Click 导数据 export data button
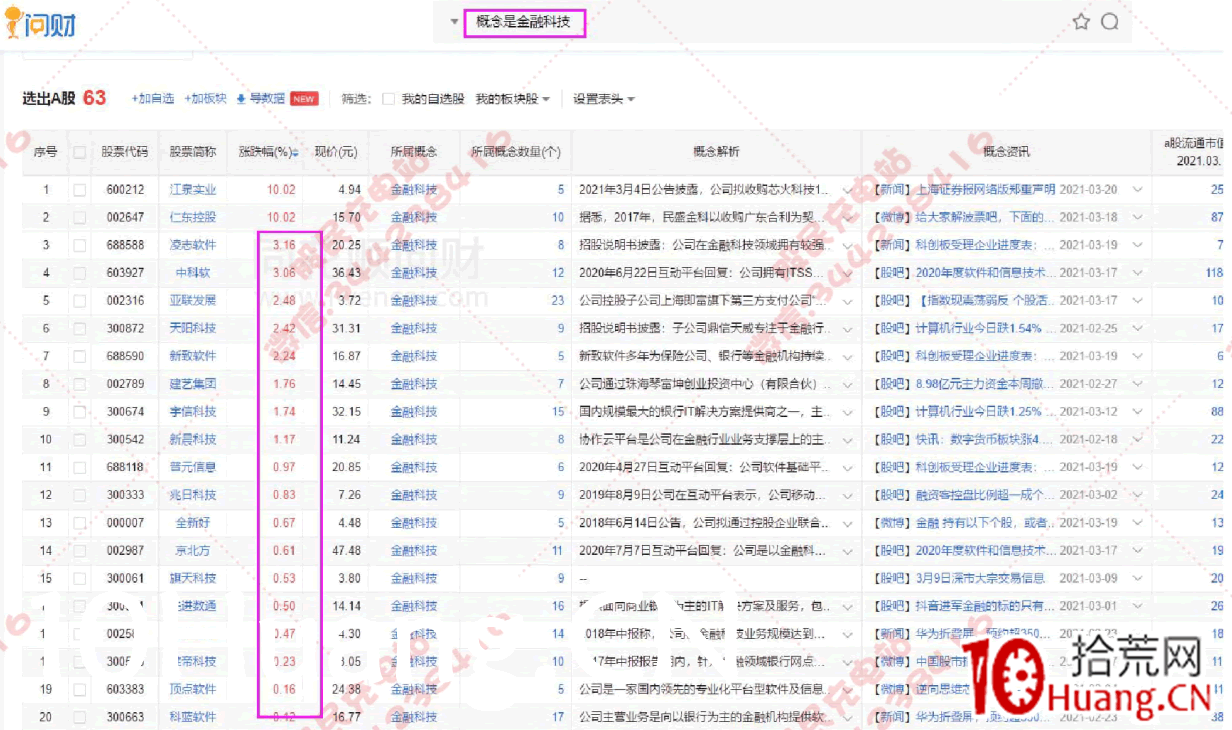This screenshot has width=1232, height=730. tap(262, 99)
